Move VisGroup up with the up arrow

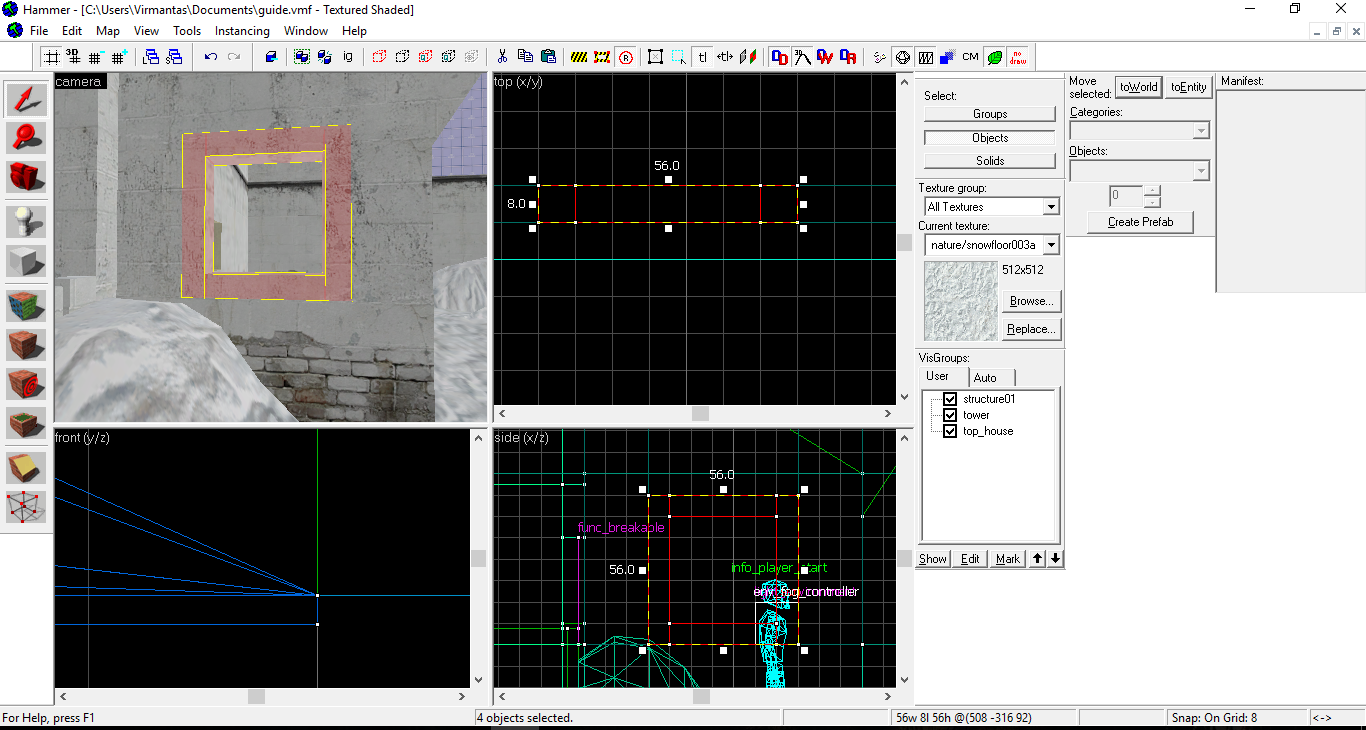(1038, 559)
